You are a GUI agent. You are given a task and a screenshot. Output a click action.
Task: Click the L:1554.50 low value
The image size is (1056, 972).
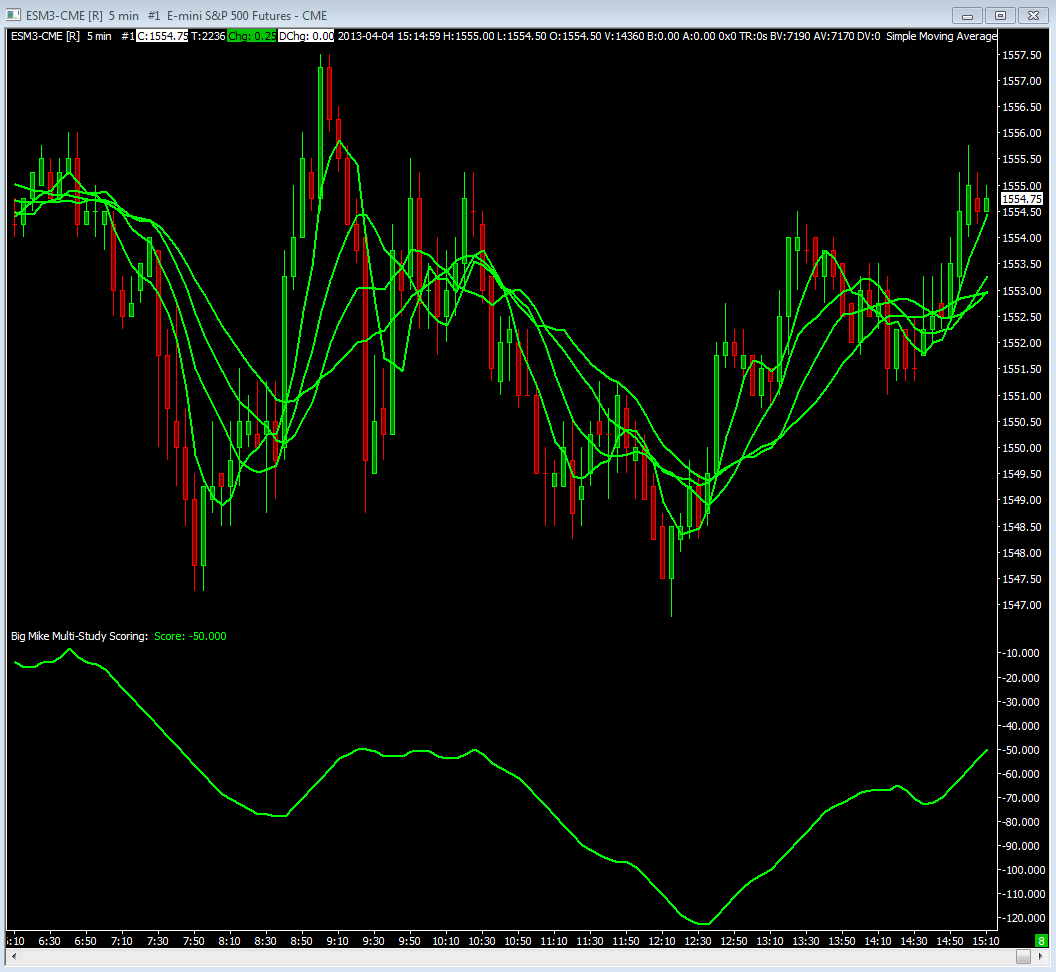522,36
